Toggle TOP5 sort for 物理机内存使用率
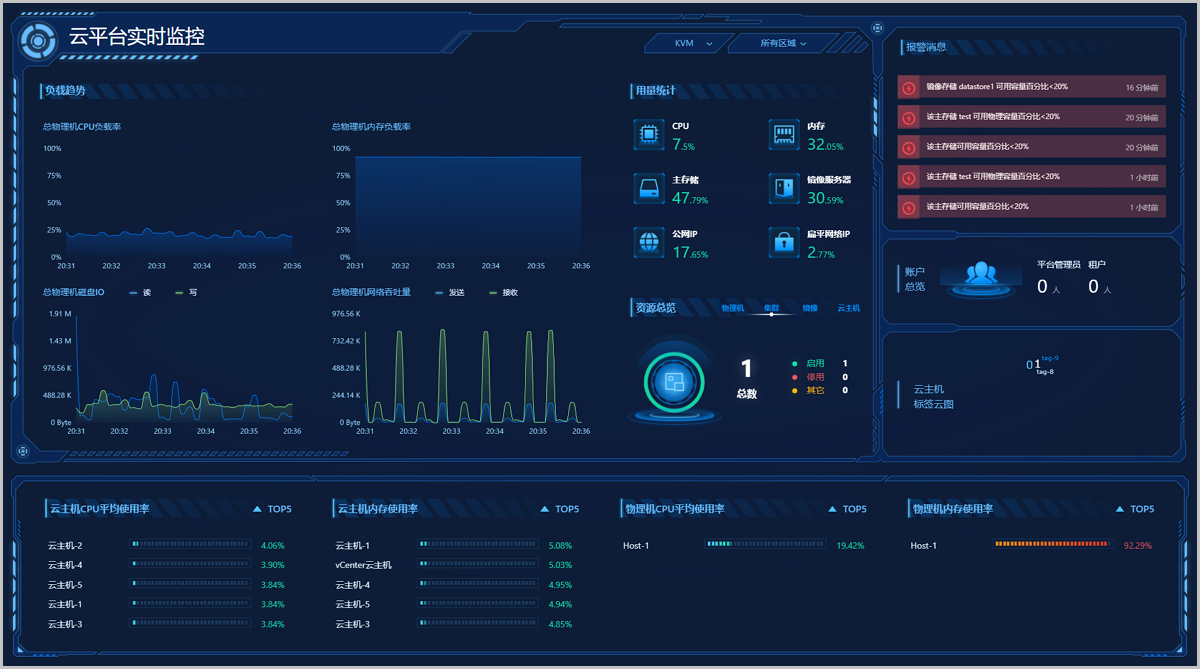 pyautogui.click(x=1137, y=509)
